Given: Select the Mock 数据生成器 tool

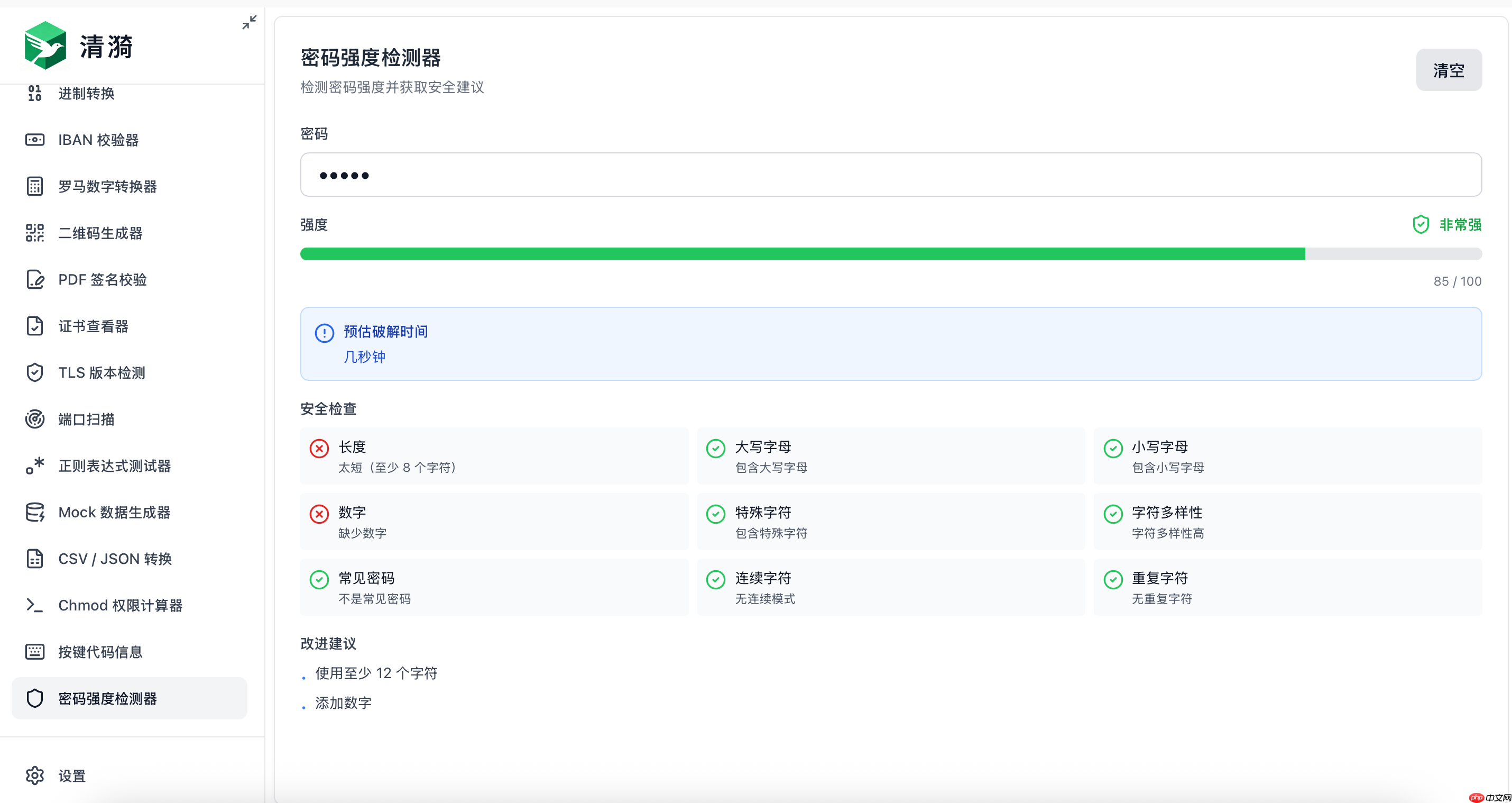Looking at the screenshot, I should tap(113, 512).
